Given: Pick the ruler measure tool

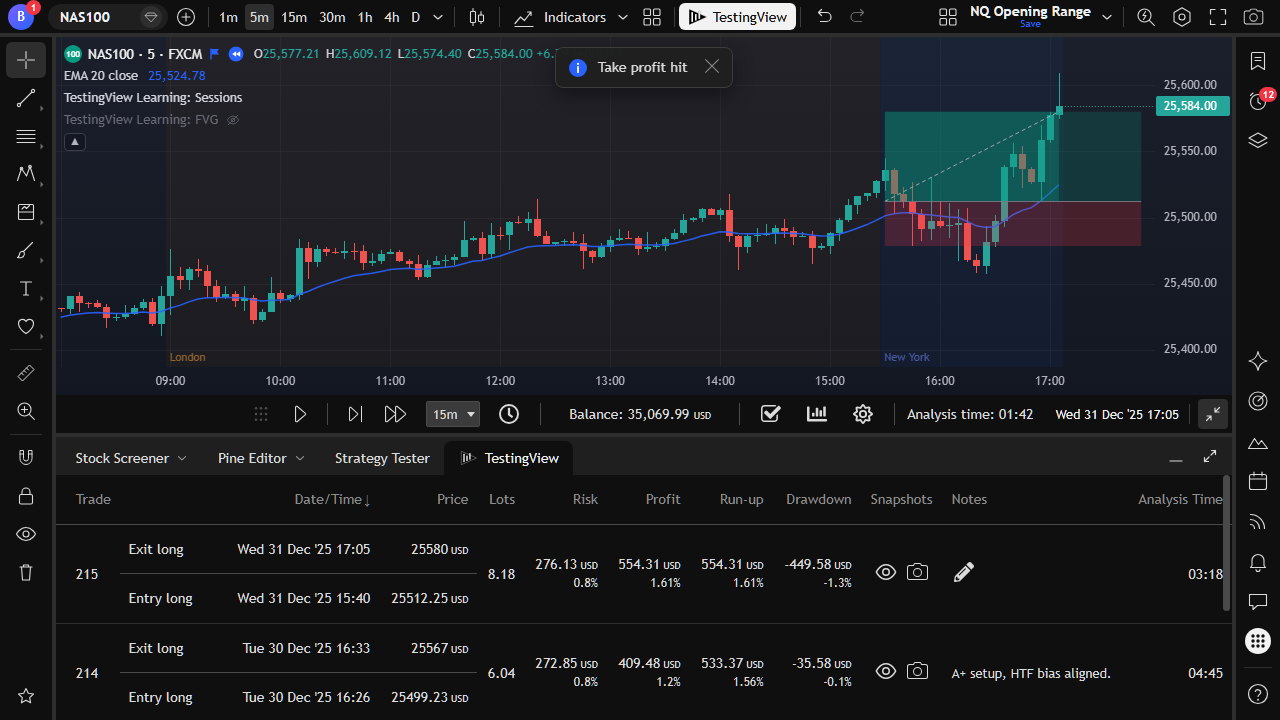Looking at the screenshot, I should point(26,373).
